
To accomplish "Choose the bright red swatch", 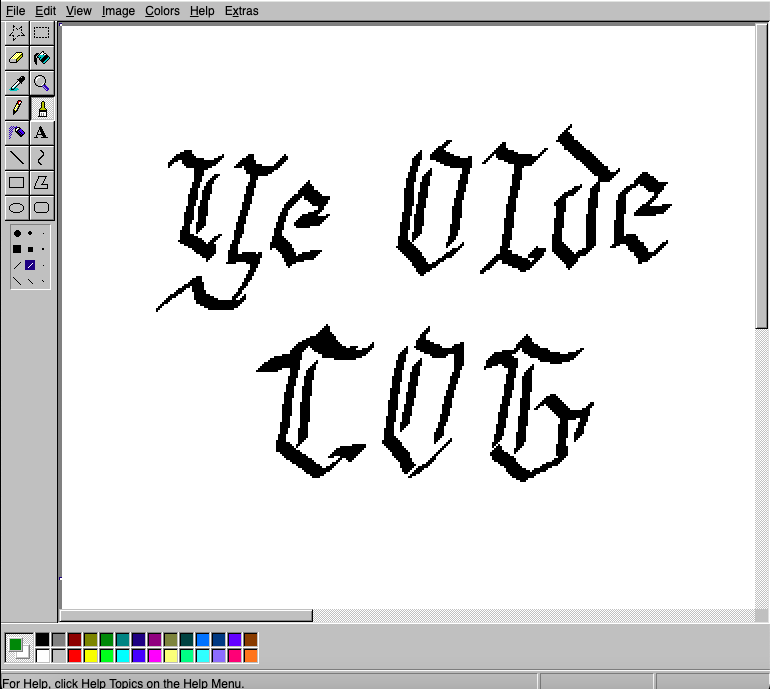I will (x=75, y=656).
